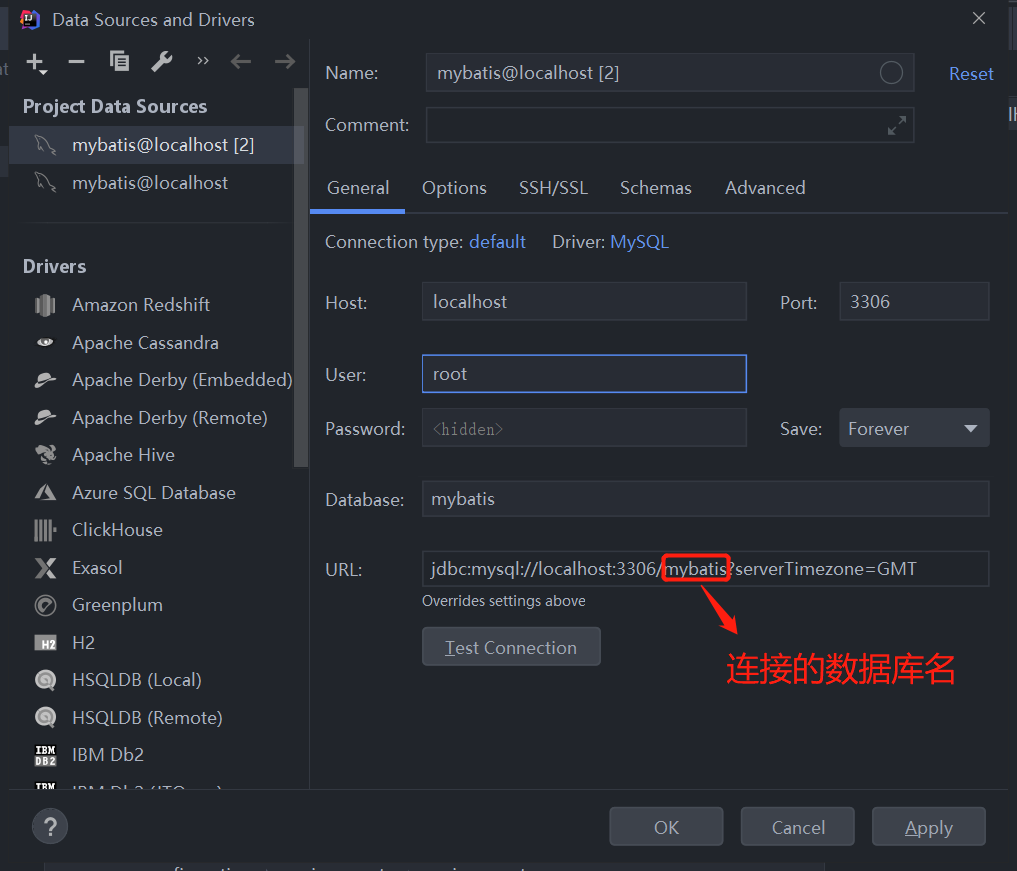This screenshot has height=871, width=1017.
Task: Change connection type default link
Action: (497, 242)
